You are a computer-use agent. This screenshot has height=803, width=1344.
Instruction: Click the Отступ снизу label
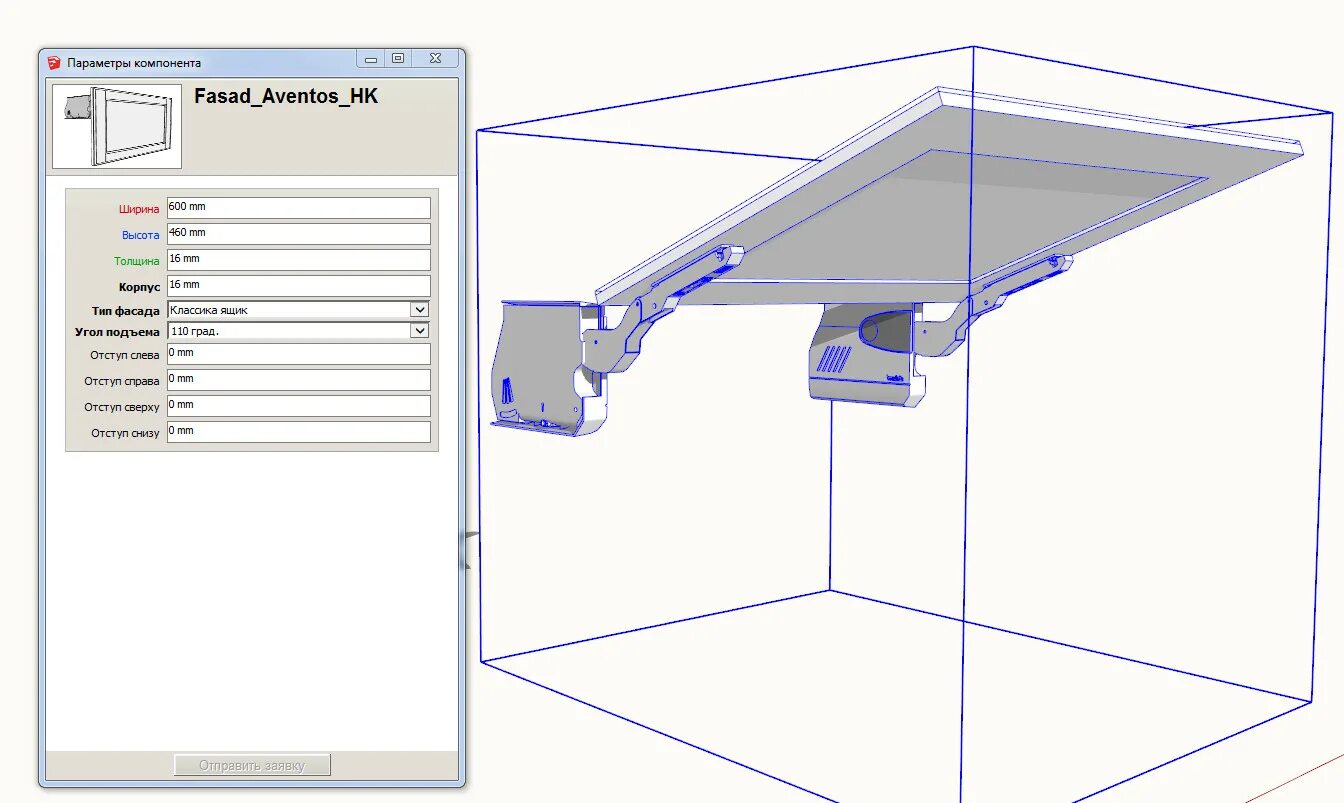pos(125,433)
